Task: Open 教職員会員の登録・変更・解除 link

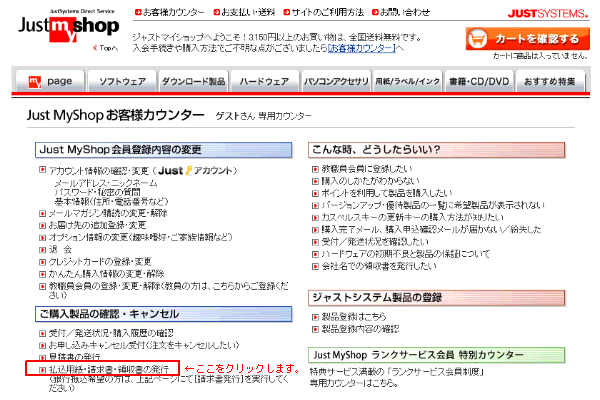Action: click(x=168, y=291)
